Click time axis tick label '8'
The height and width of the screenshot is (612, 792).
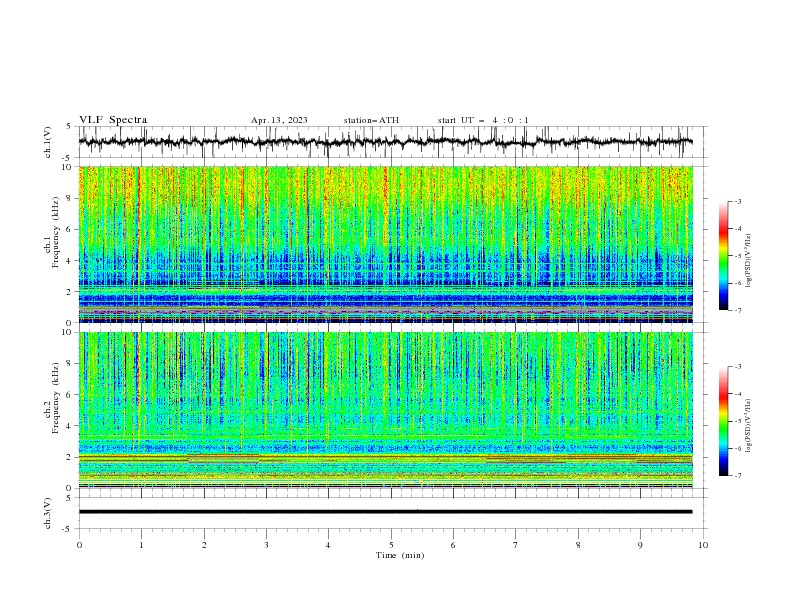click(578, 545)
